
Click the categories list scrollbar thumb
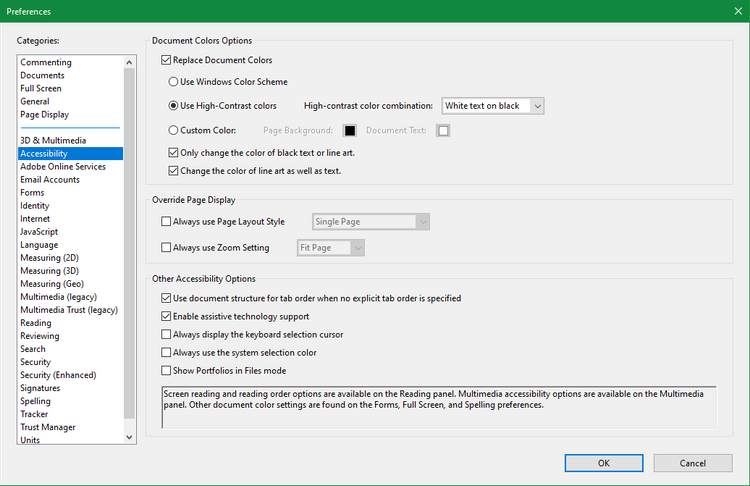(129, 243)
